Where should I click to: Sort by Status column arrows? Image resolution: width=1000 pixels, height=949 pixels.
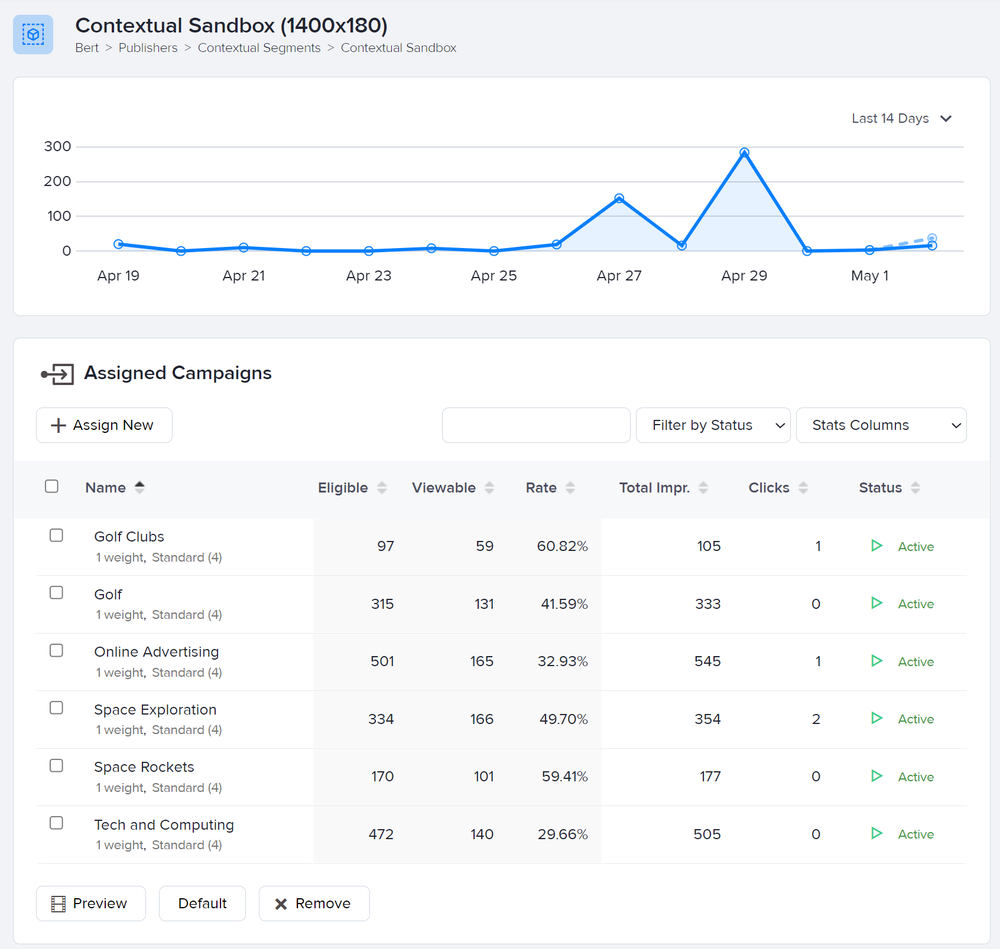(915, 488)
